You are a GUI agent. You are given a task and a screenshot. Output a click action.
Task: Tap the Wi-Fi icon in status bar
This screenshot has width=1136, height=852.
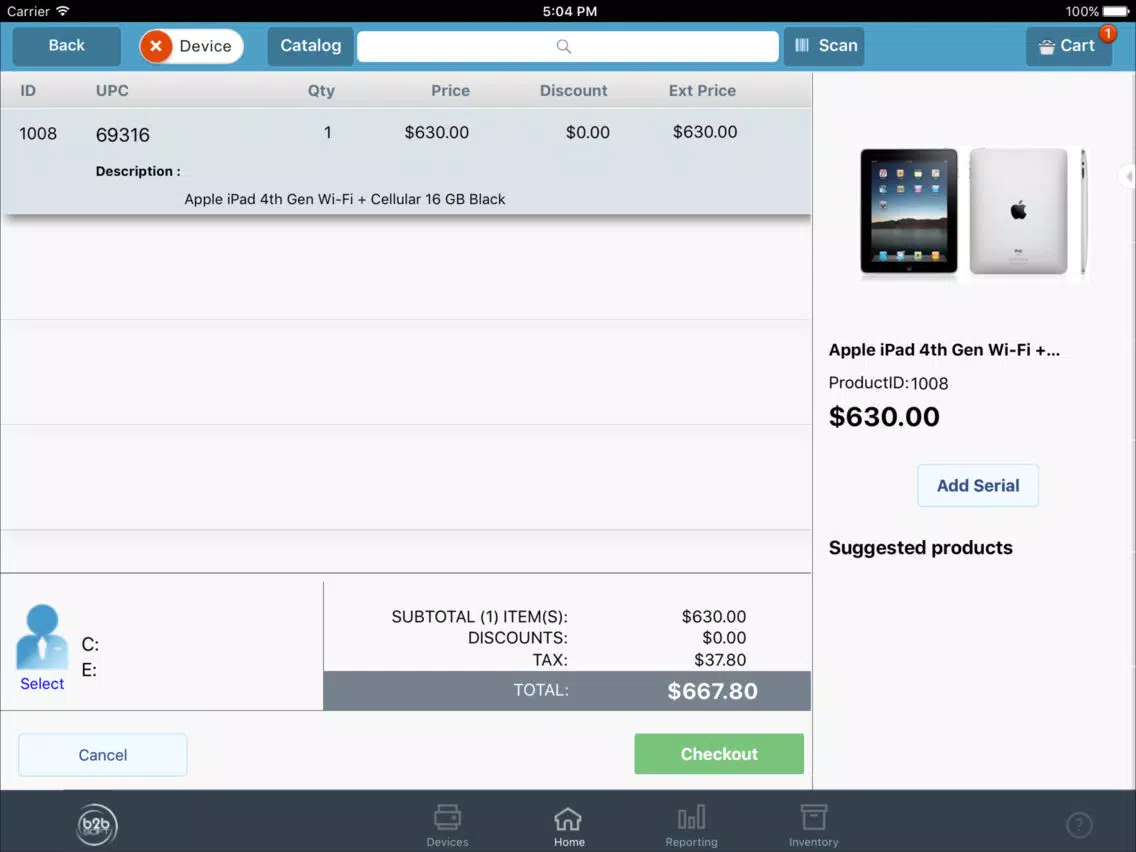pos(62,11)
